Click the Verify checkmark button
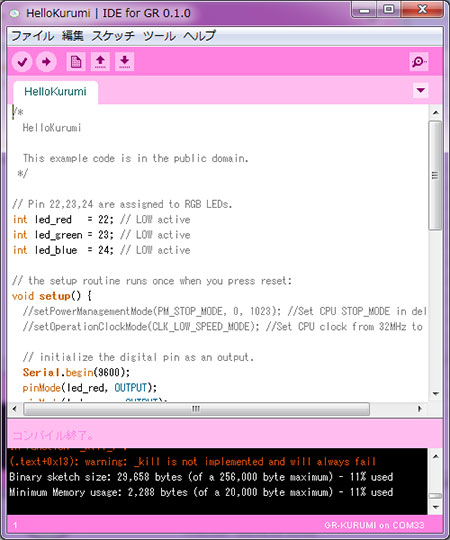This screenshot has height=540, width=450. (x=22, y=62)
